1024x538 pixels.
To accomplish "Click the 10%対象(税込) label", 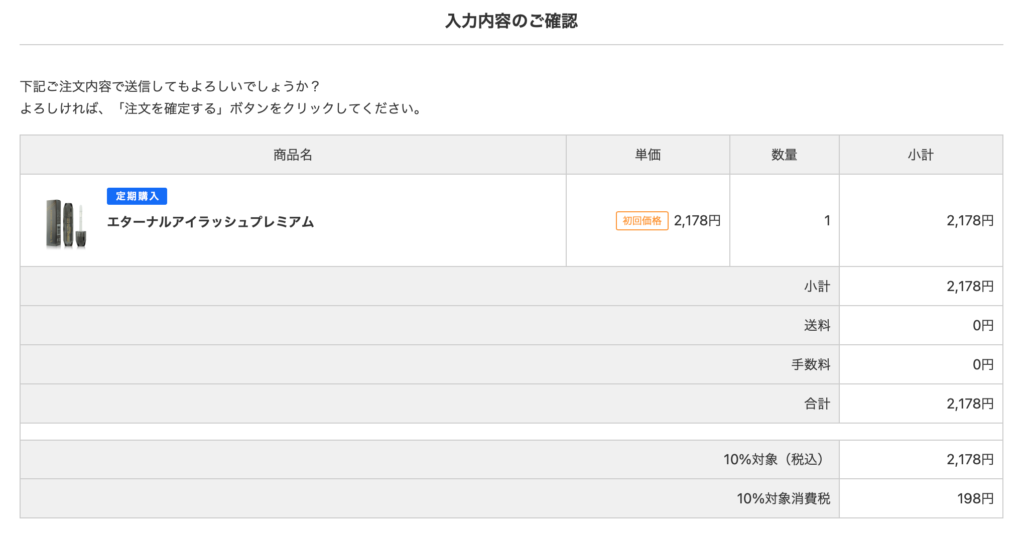I will 777,460.
